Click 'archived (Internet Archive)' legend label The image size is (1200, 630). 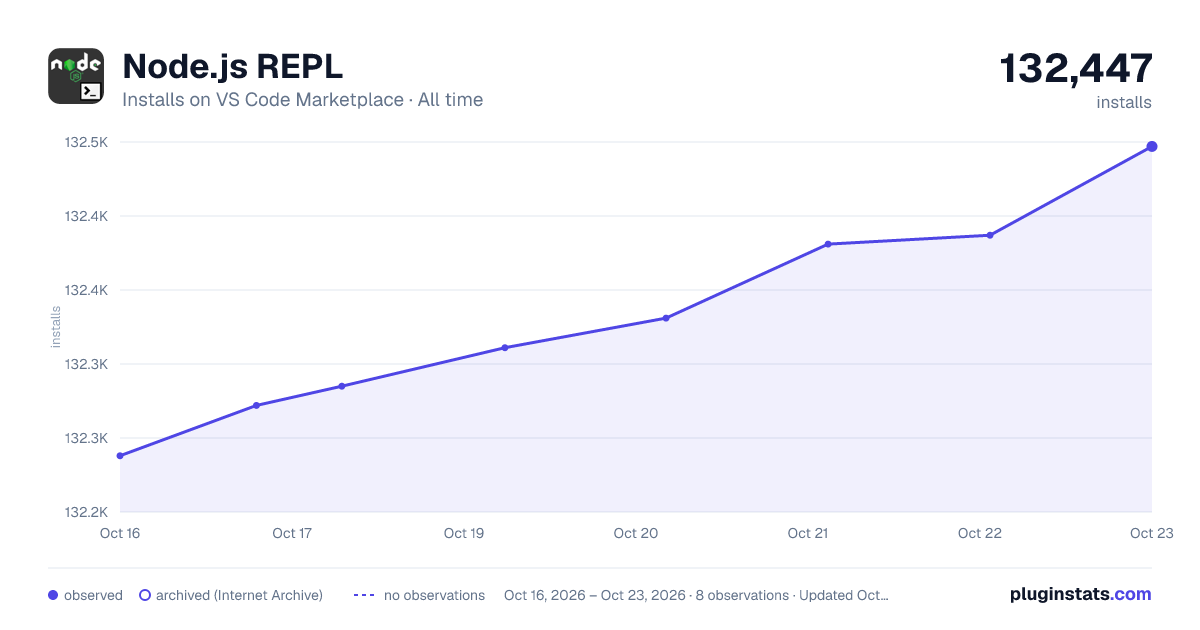click(x=239, y=595)
